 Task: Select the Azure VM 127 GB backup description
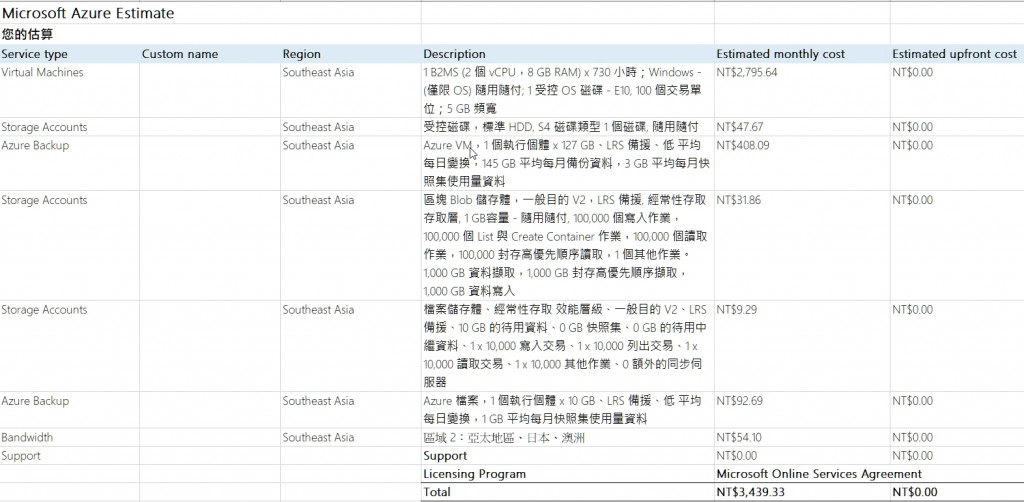566,163
